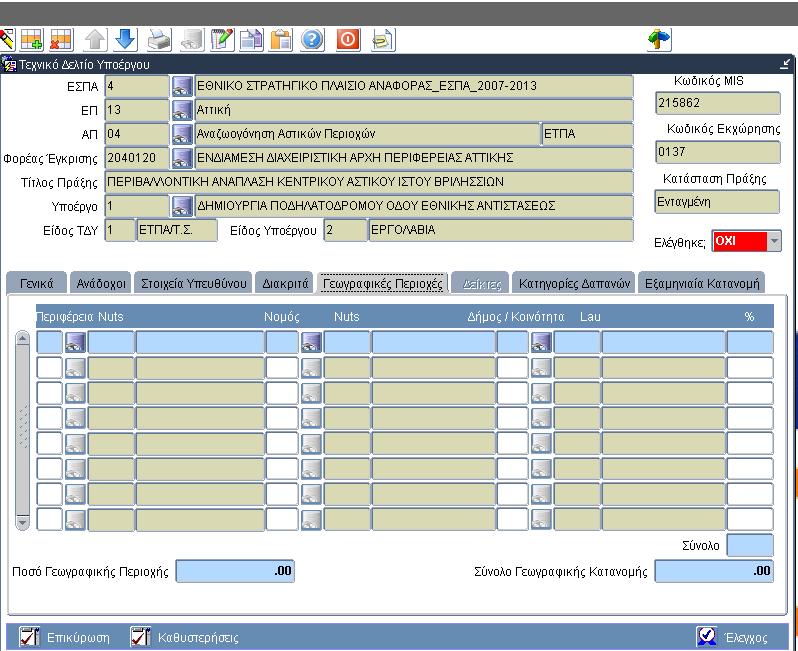Click the insert record toolbar icon

click(32, 40)
